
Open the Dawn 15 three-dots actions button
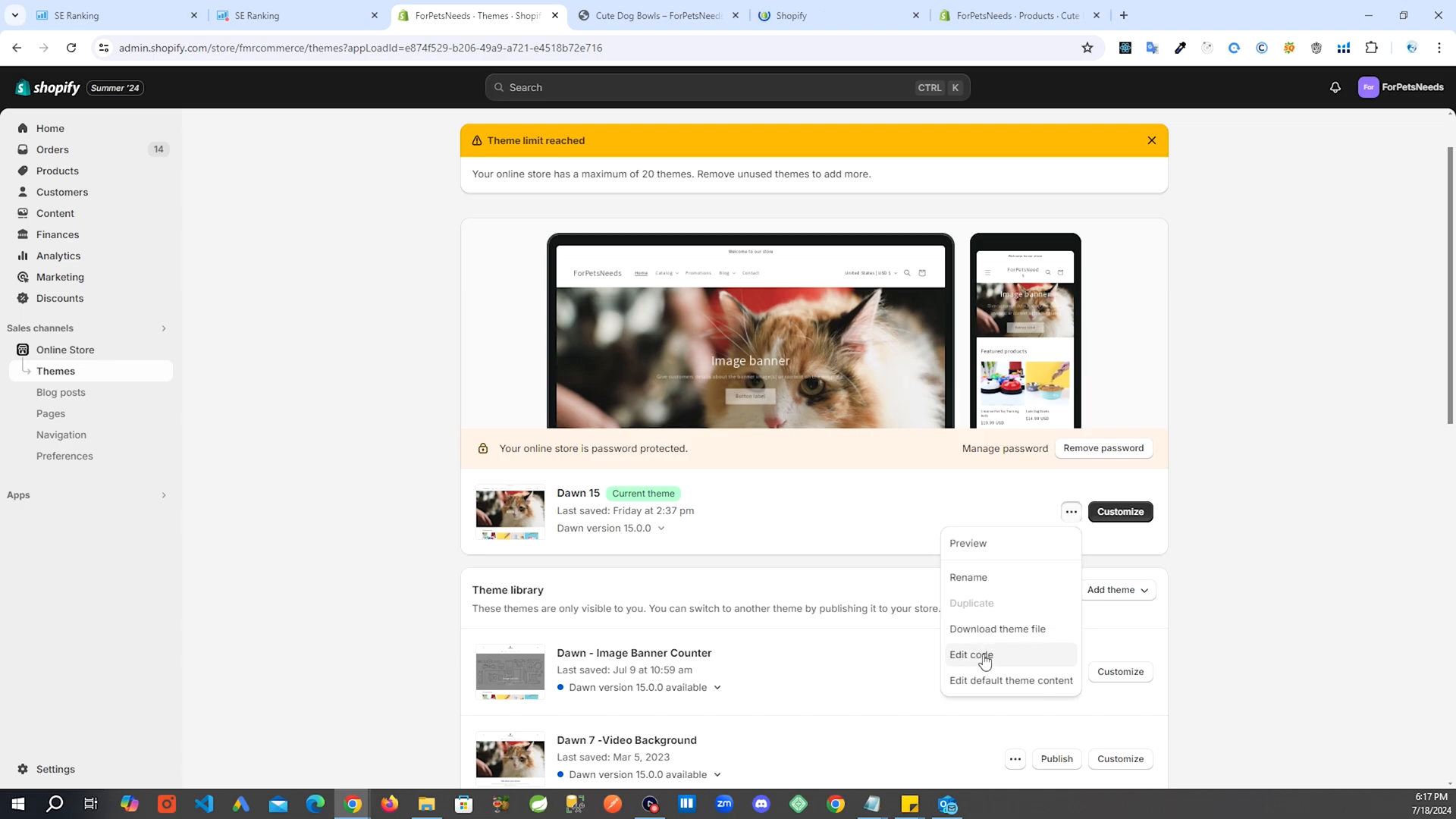pos(1071,512)
